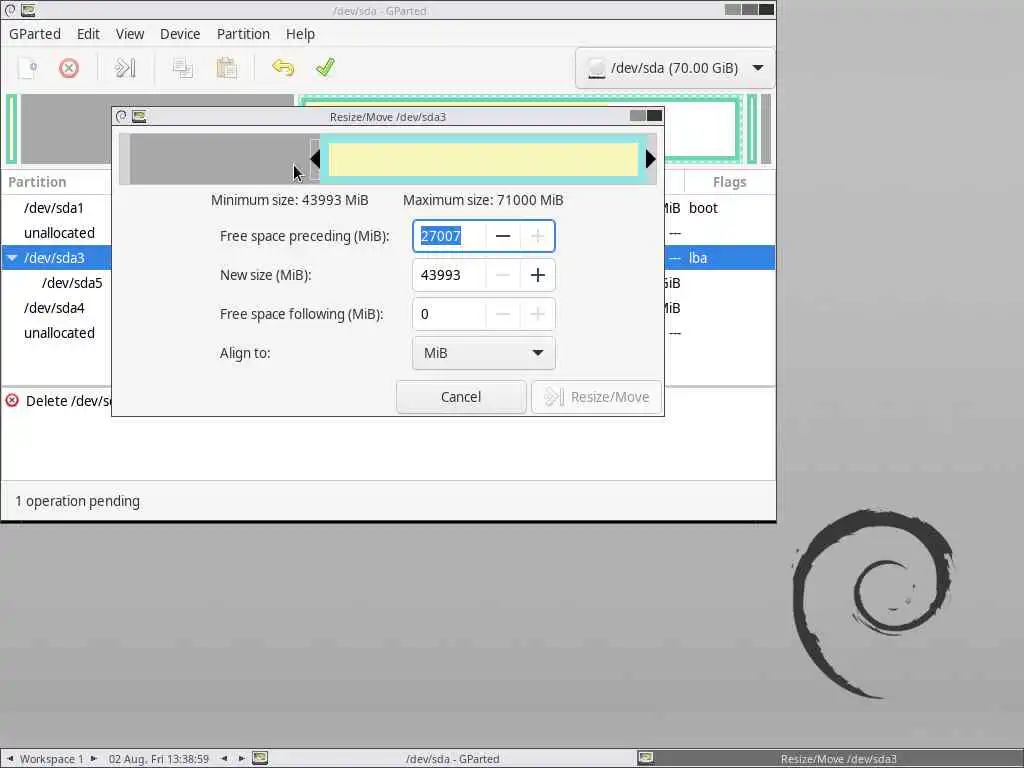Focus the New size (MiB) field
The height and width of the screenshot is (768, 1024).
pyautogui.click(x=449, y=275)
